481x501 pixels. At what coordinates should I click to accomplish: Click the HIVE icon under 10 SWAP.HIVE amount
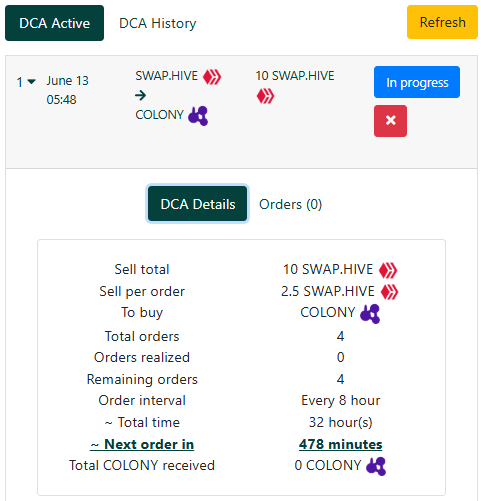[265, 96]
